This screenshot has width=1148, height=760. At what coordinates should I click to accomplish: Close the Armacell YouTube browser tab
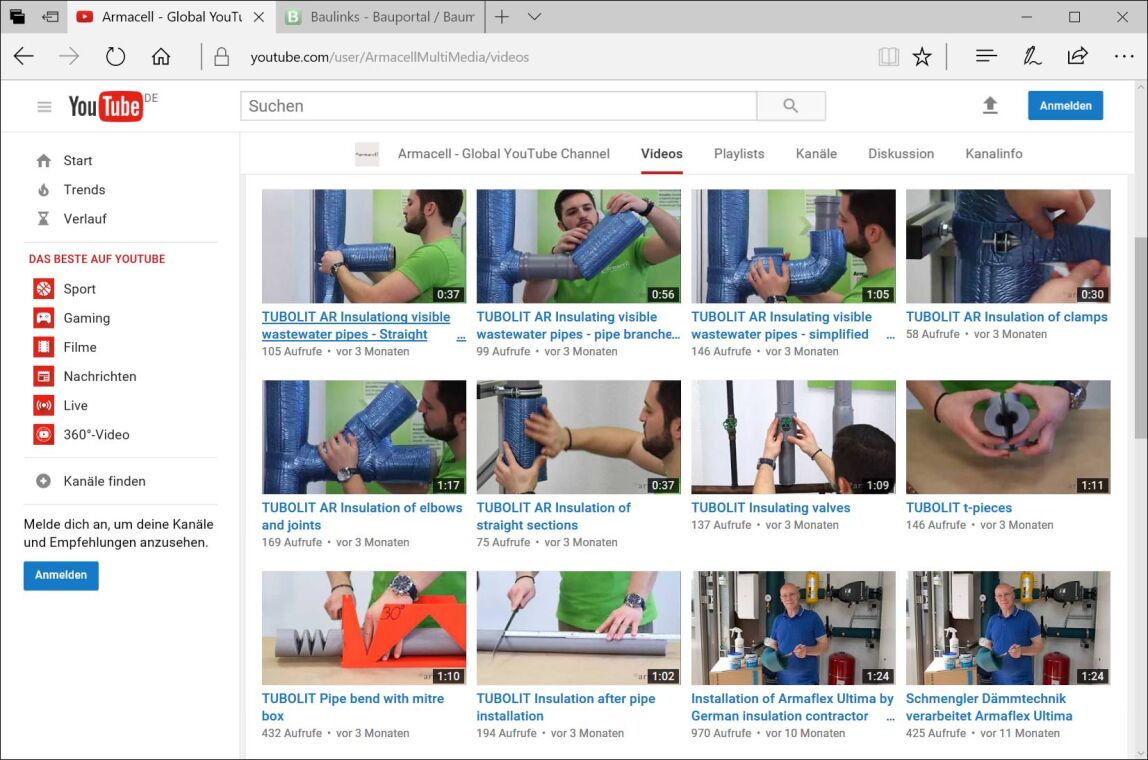[x=258, y=17]
